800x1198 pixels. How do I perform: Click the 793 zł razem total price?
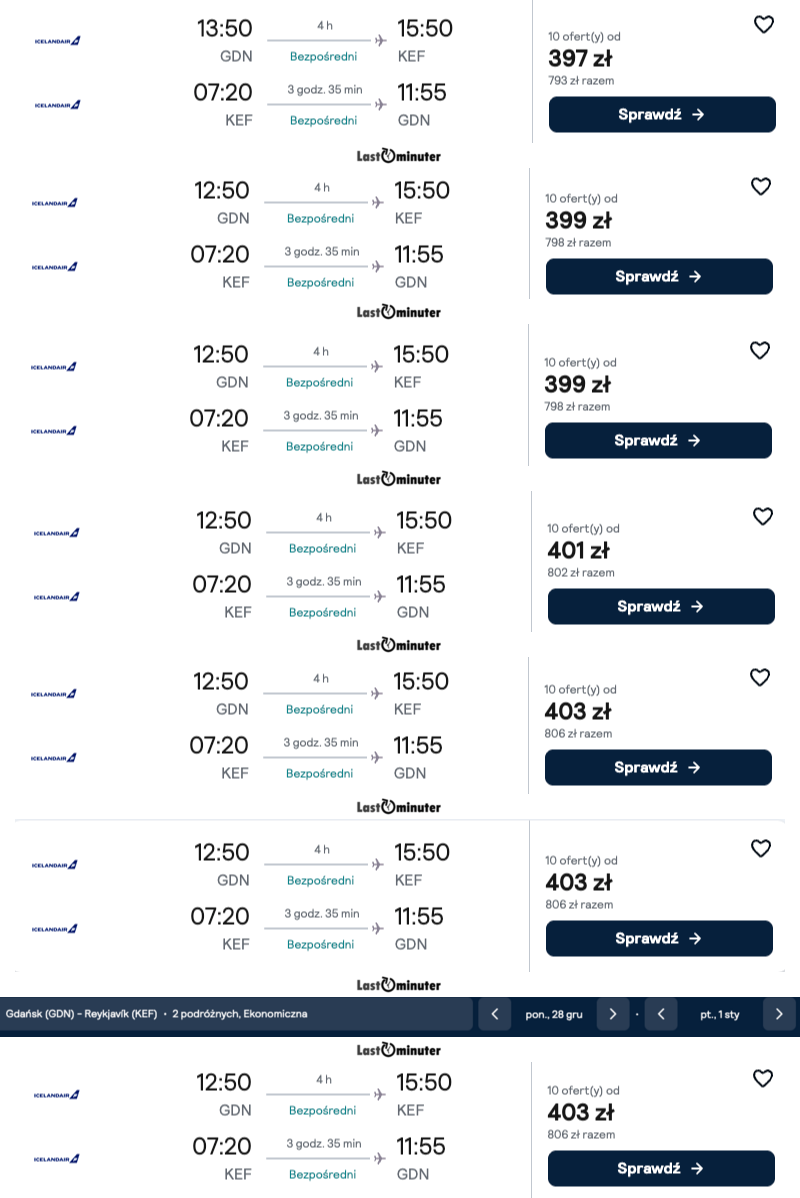581,80
